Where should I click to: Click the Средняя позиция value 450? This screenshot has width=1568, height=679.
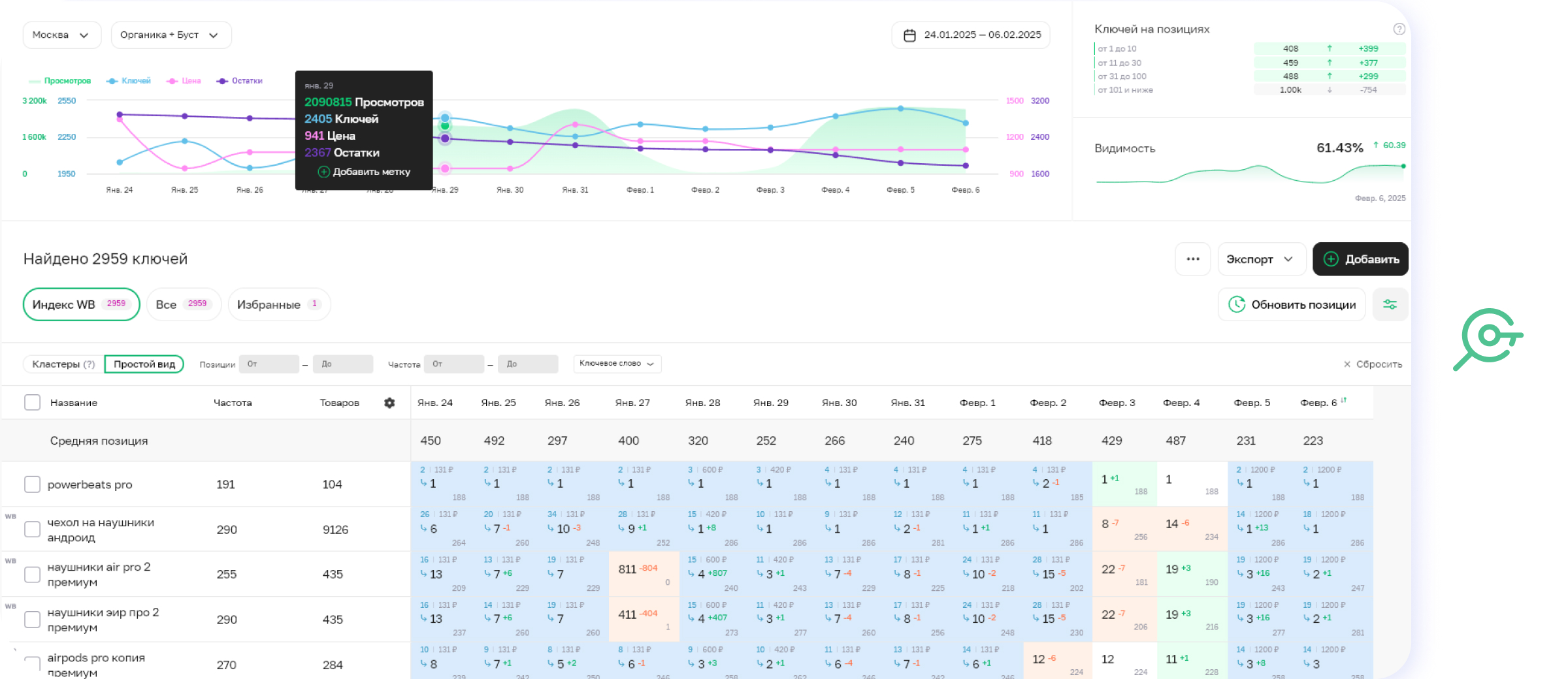[431, 441]
